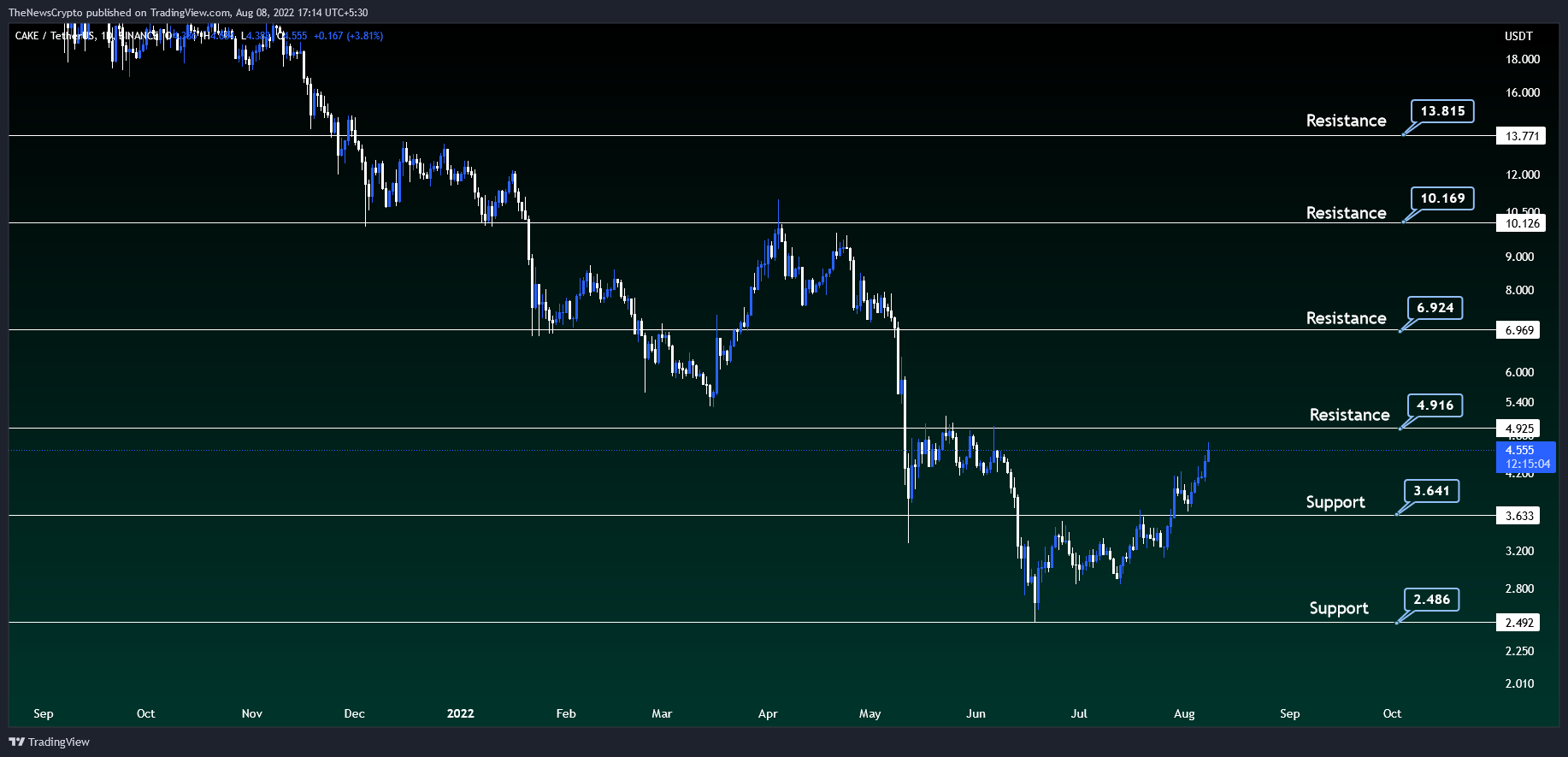The image size is (1568, 757).
Task: Click the 2.250 price axis label
Action: (x=1519, y=651)
